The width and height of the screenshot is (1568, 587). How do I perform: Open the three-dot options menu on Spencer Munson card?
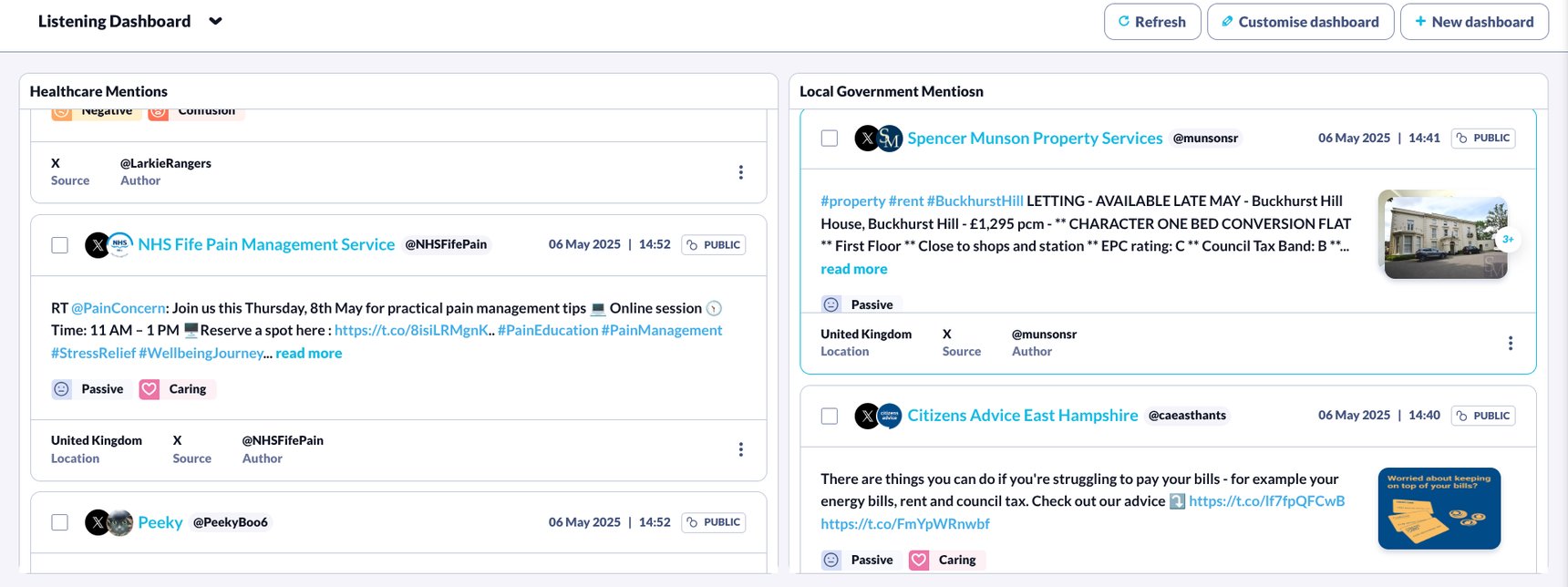pos(1511,343)
